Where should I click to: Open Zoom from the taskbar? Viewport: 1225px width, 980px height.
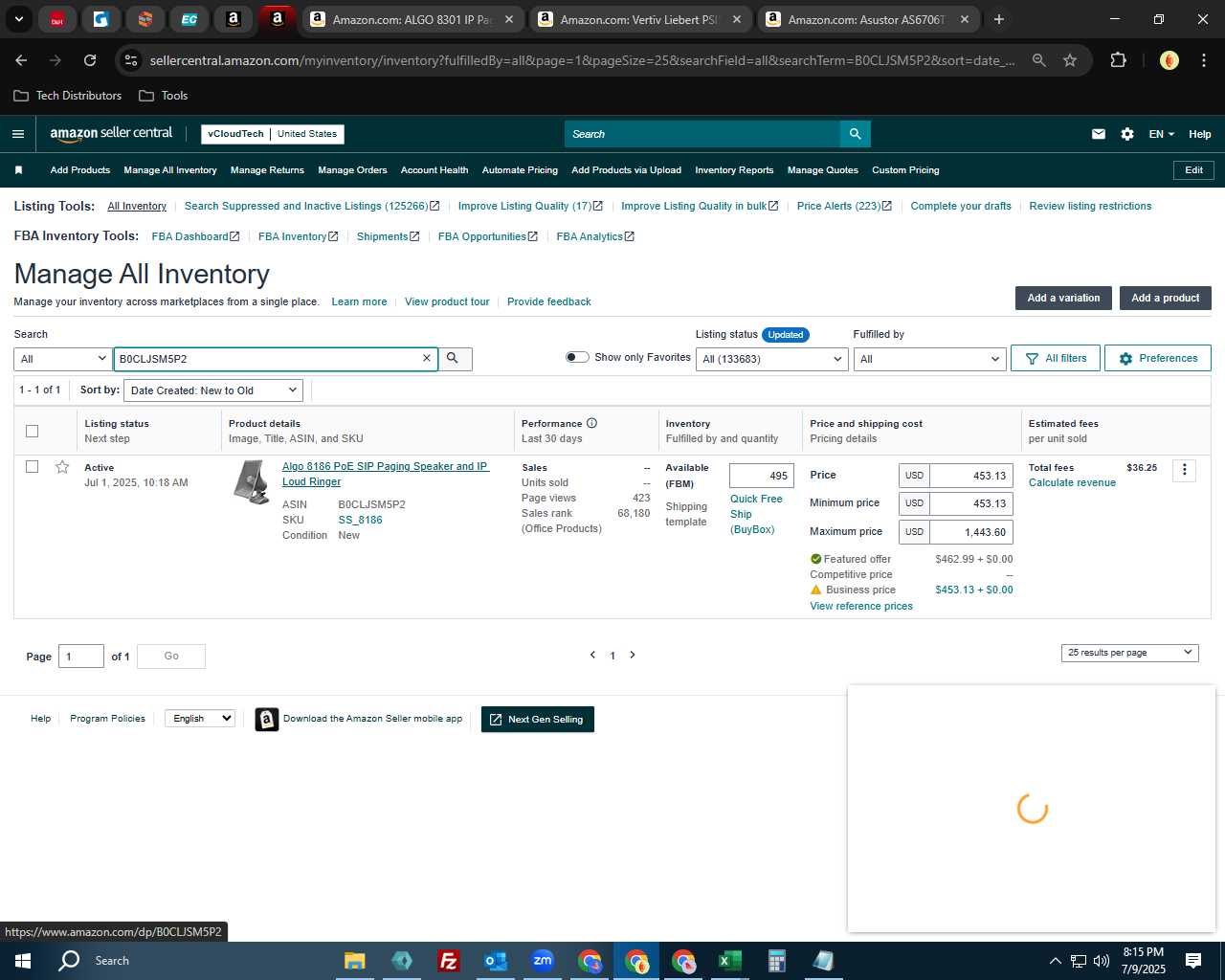click(543, 961)
